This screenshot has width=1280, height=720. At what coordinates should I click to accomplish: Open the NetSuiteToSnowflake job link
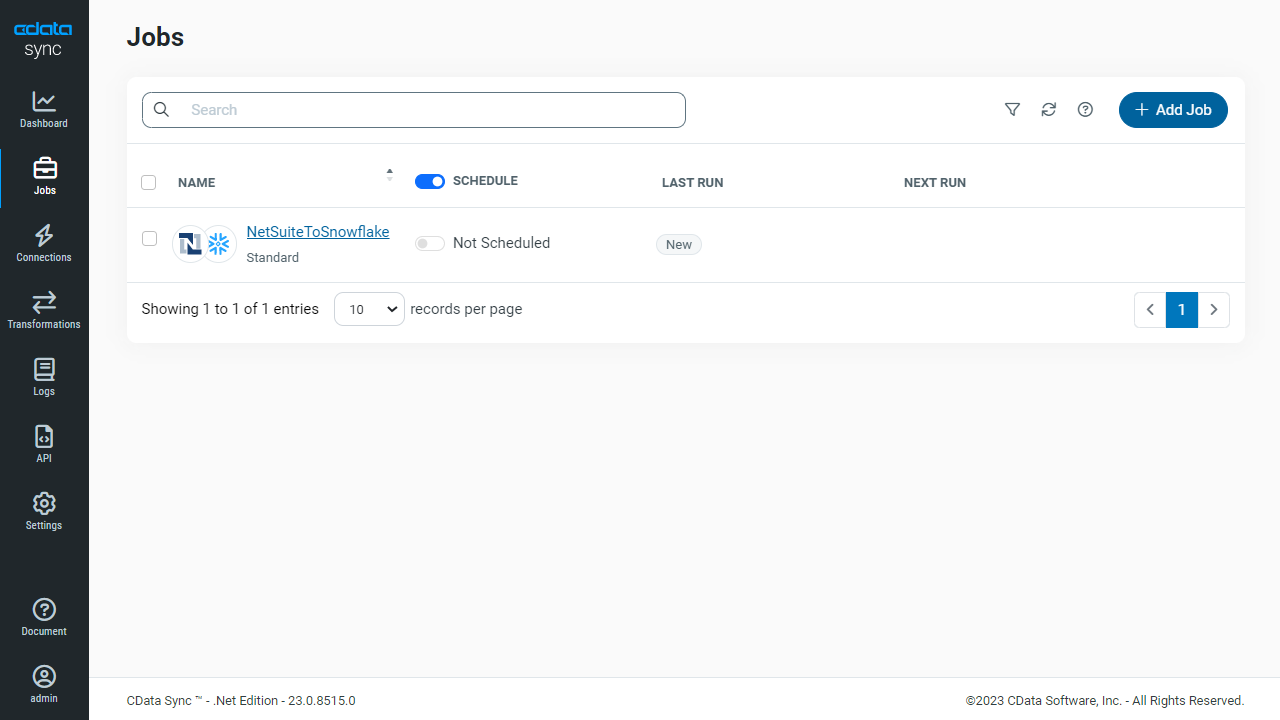[317, 232]
